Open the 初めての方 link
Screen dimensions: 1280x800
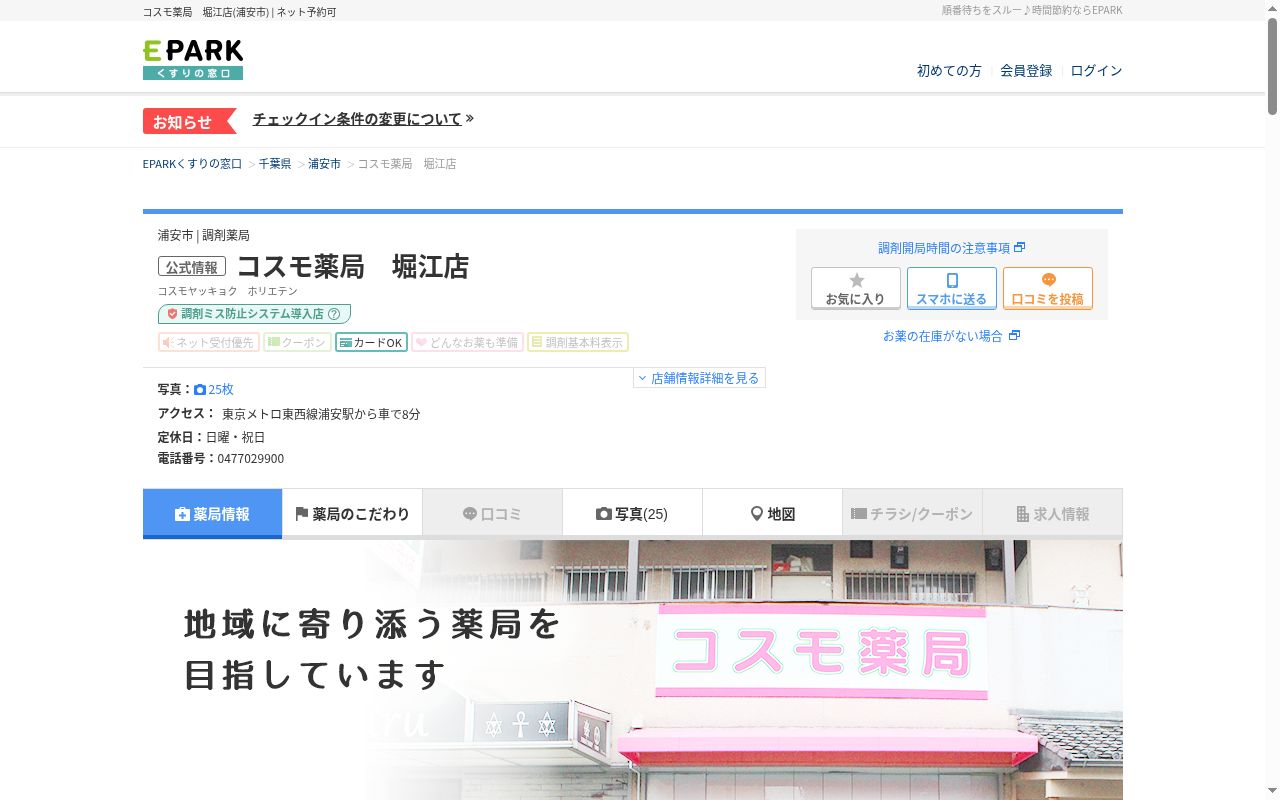coord(949,71)
